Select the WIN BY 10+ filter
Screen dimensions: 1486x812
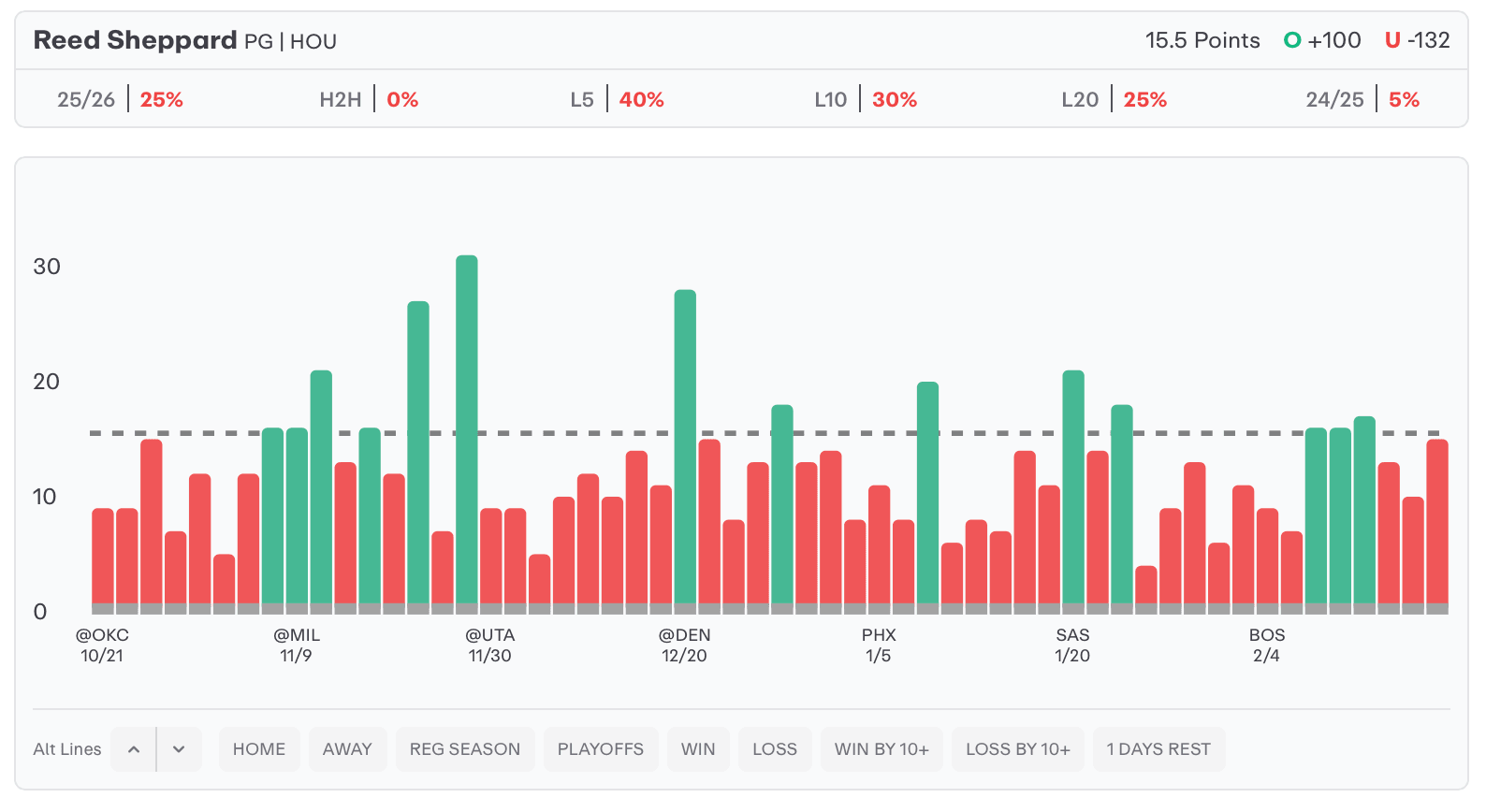click(x=881, y=749)
